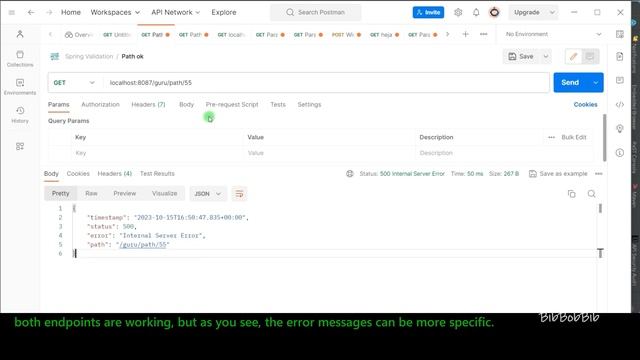640x360 pixels.
Task: Open the Collections sidebar panel
Action: click(x=20, y=59)
